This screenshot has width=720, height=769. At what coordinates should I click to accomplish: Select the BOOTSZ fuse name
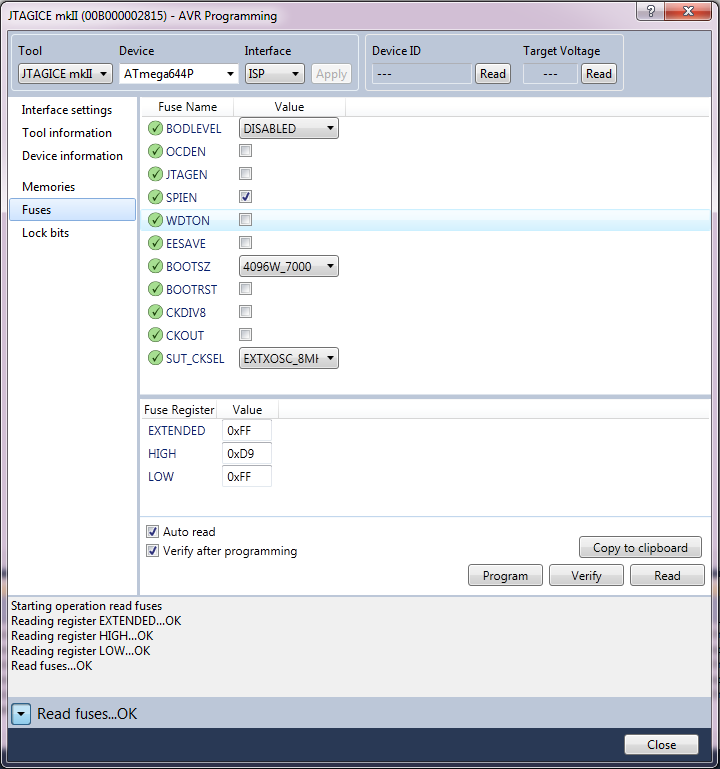click(x=188, y=267)
